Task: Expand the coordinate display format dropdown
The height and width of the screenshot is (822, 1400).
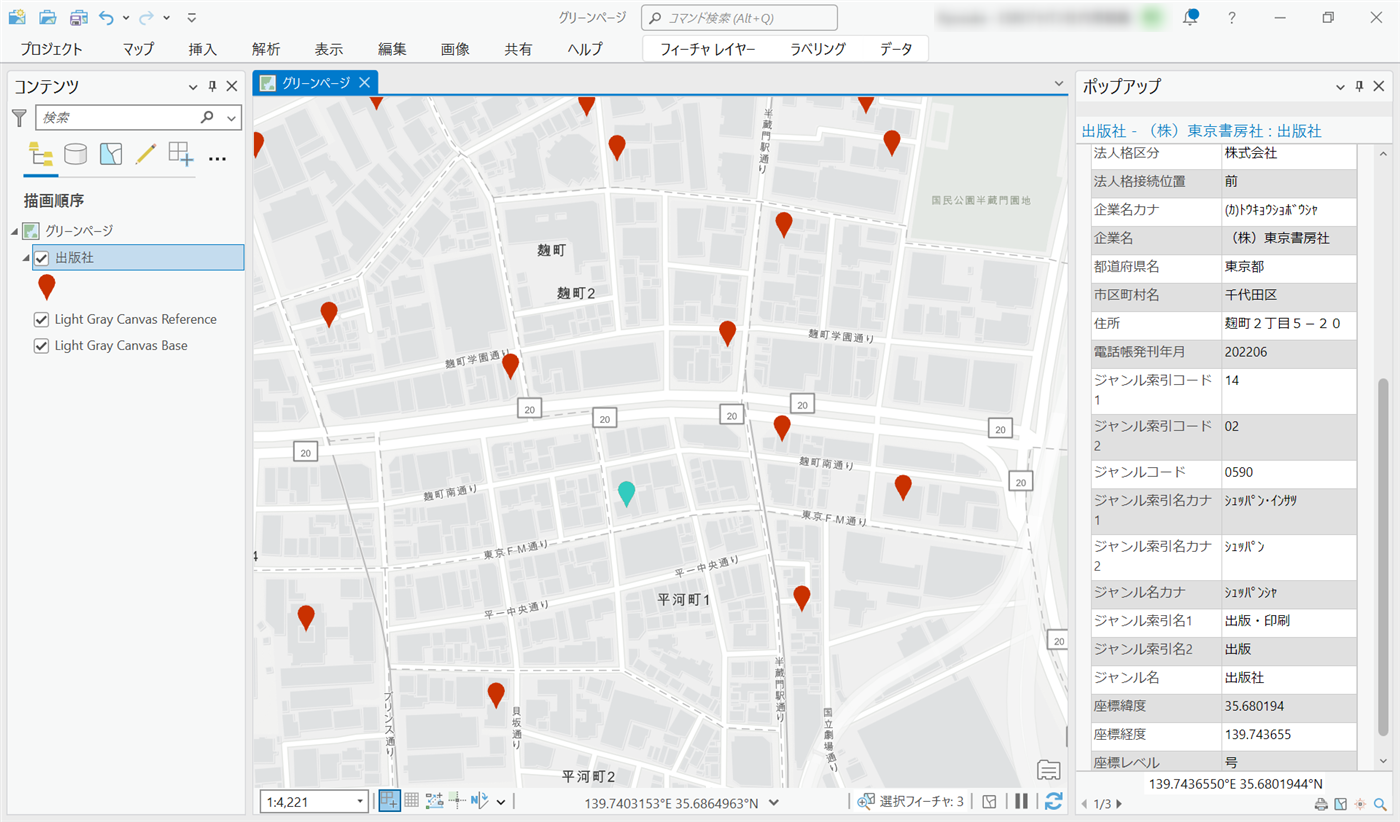Action: [x=774, y=802]
